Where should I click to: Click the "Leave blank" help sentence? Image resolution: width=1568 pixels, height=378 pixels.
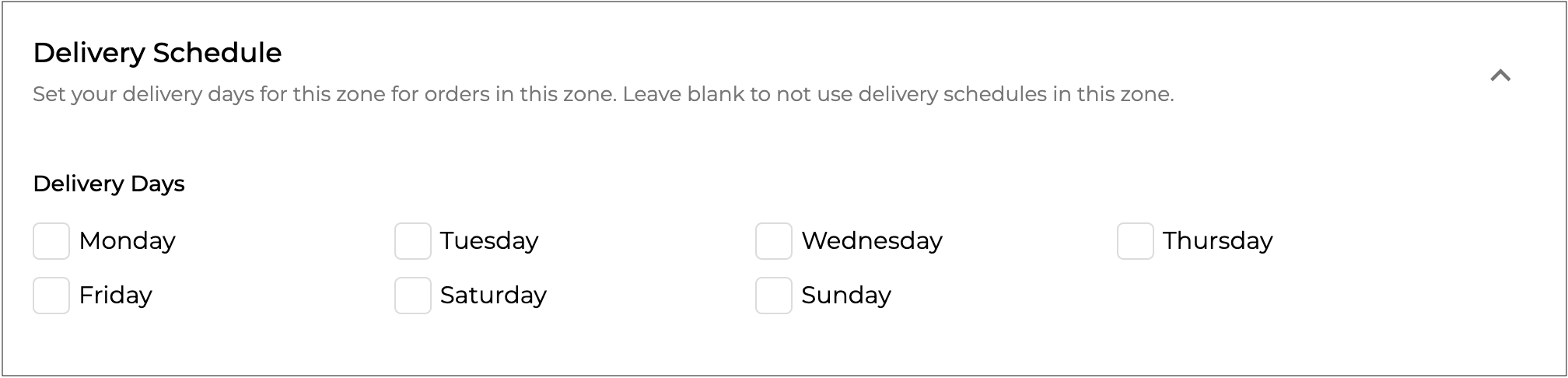898,95
